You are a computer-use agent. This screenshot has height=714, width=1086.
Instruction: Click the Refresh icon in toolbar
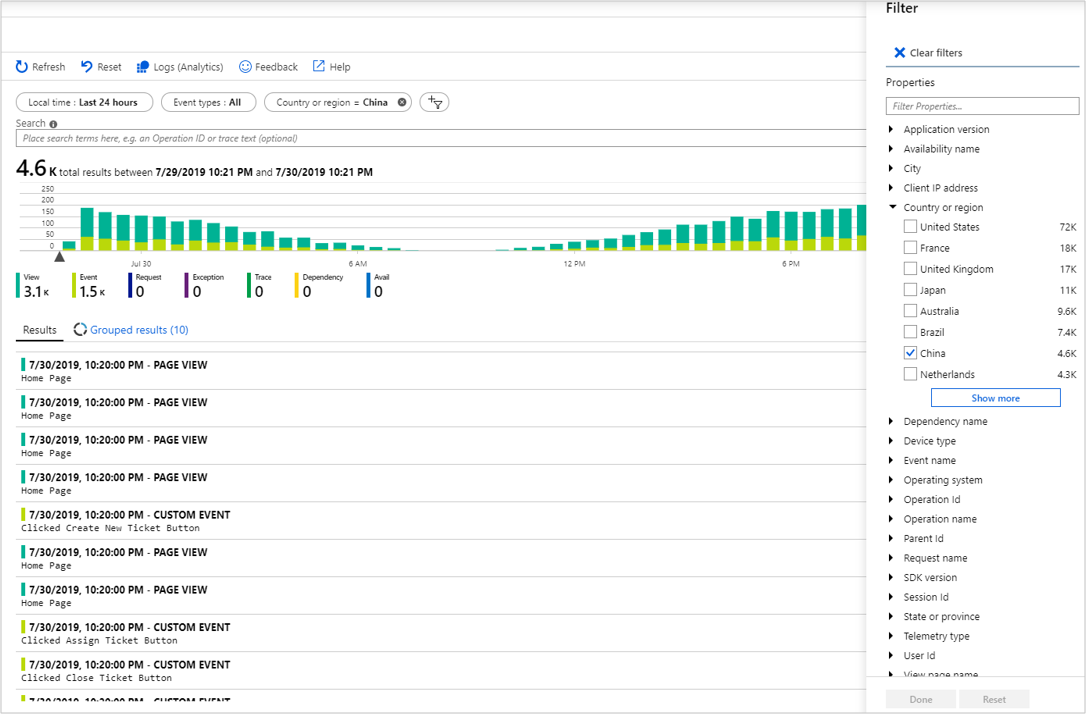(22, 67)
